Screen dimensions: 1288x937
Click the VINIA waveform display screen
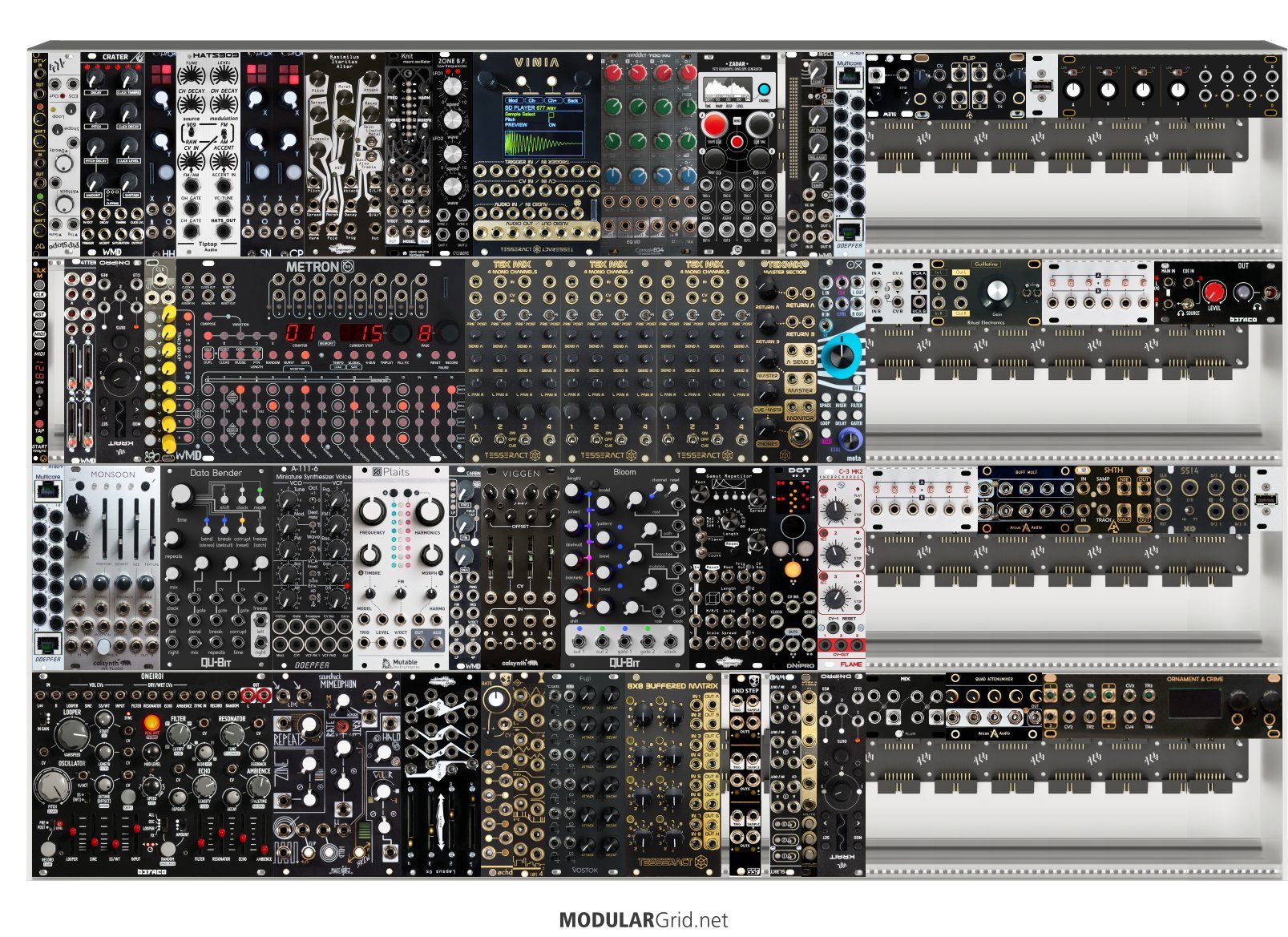543,143
